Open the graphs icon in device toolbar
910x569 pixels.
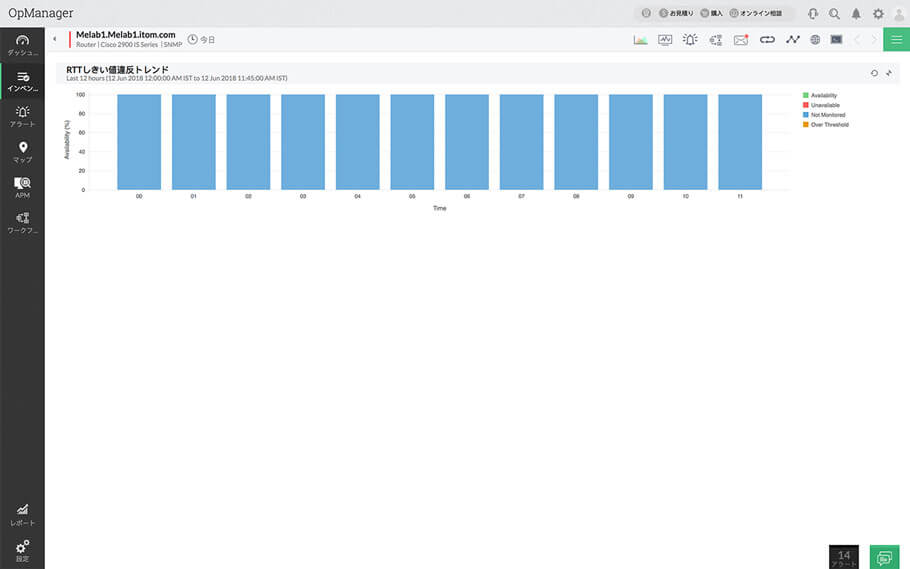point(640,40)
